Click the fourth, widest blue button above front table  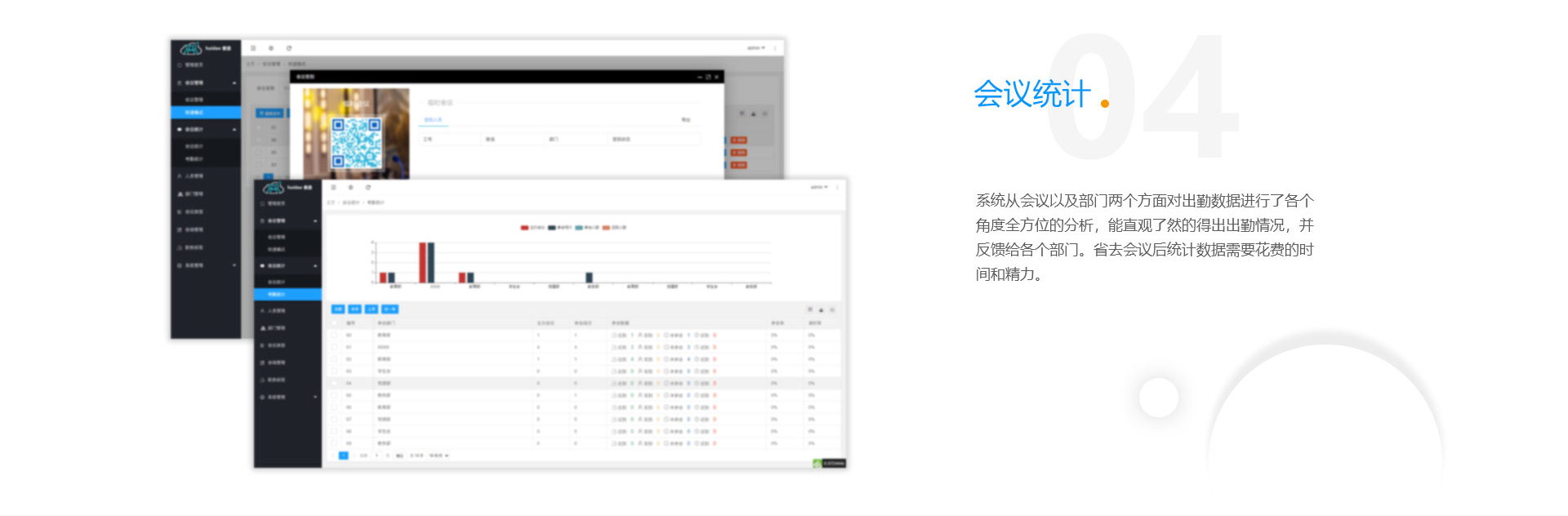coord(390,309)
